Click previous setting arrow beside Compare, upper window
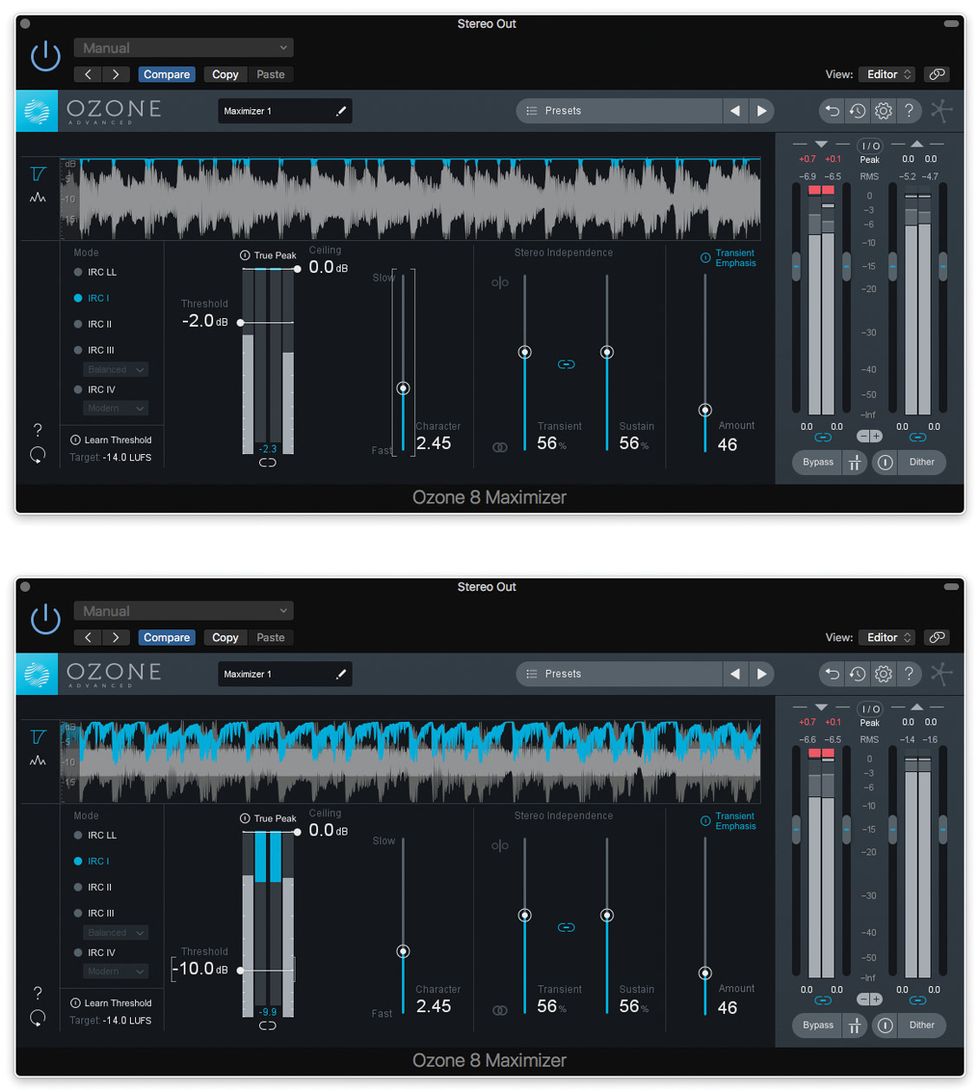 click(x=88, y=75)
